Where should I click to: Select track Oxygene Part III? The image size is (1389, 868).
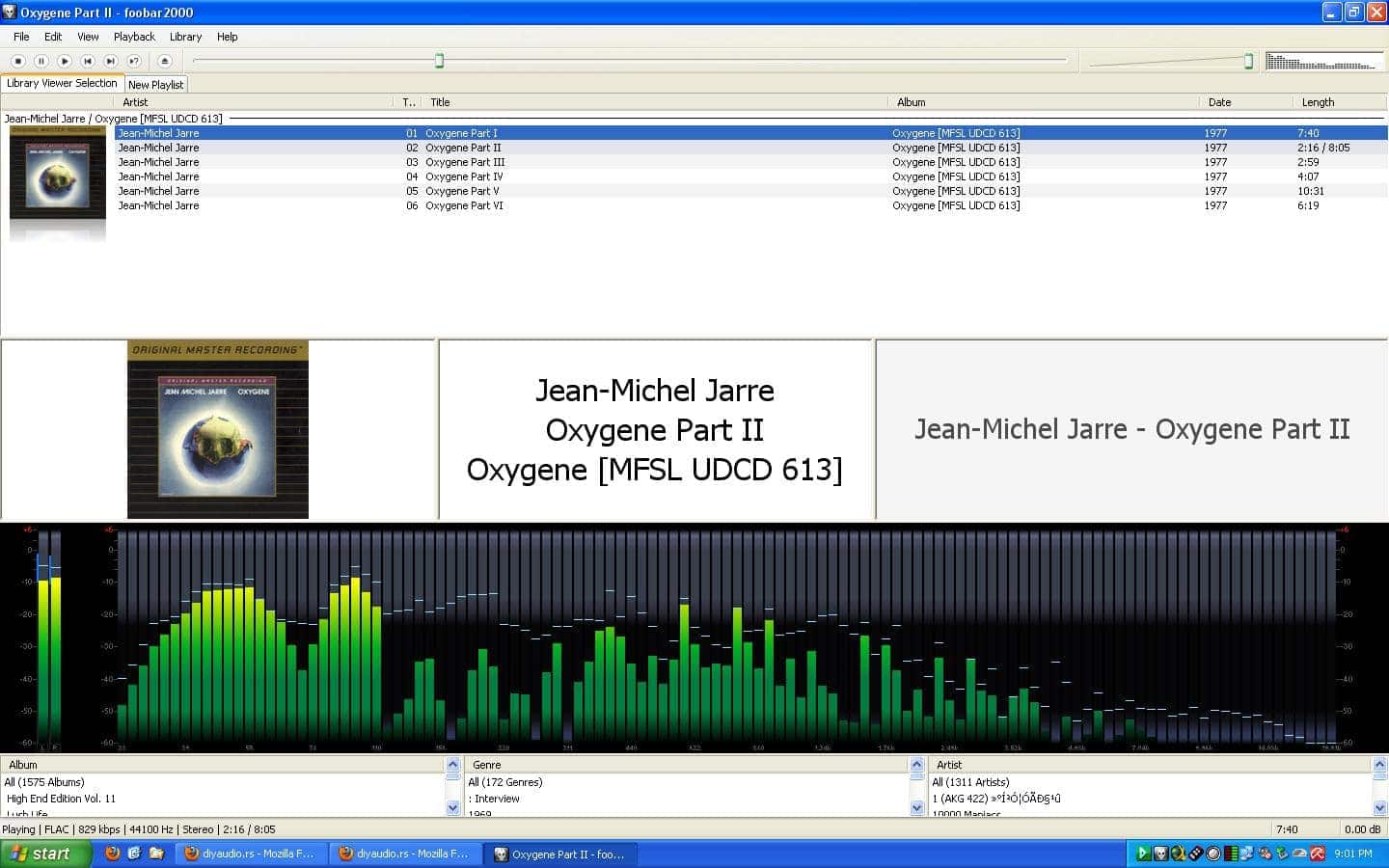click(750, 162)
